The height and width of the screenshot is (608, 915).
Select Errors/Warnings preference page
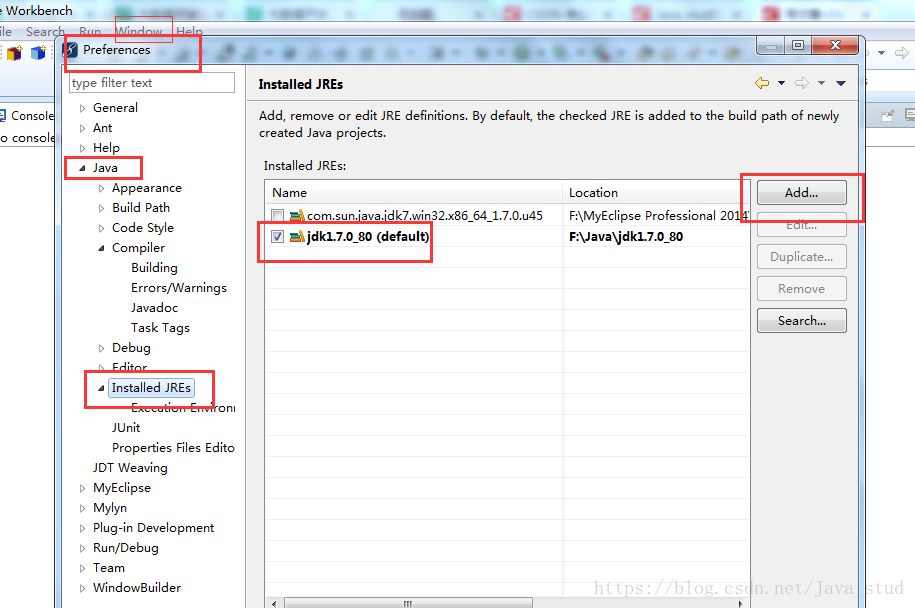pos(179,288)
